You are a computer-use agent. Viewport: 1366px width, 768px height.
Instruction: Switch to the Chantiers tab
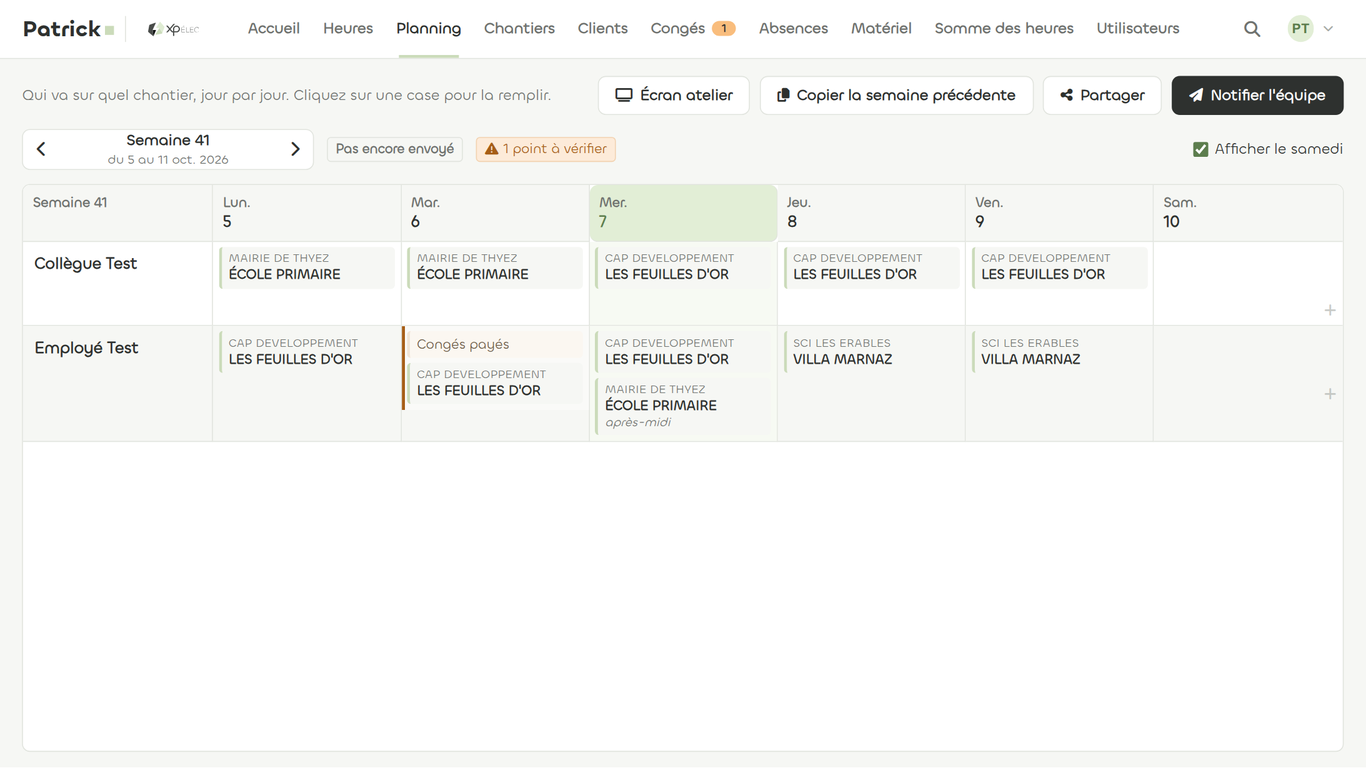point(519,28)
